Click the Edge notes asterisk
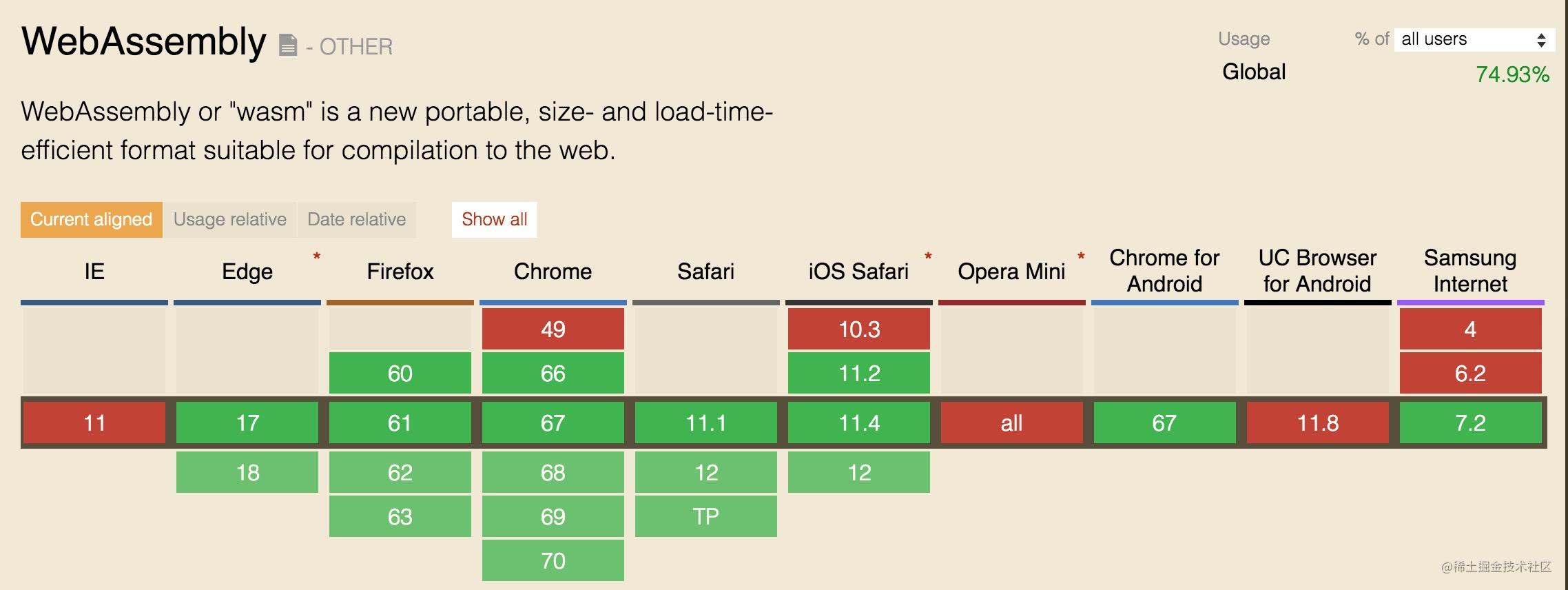 (317, 257)
